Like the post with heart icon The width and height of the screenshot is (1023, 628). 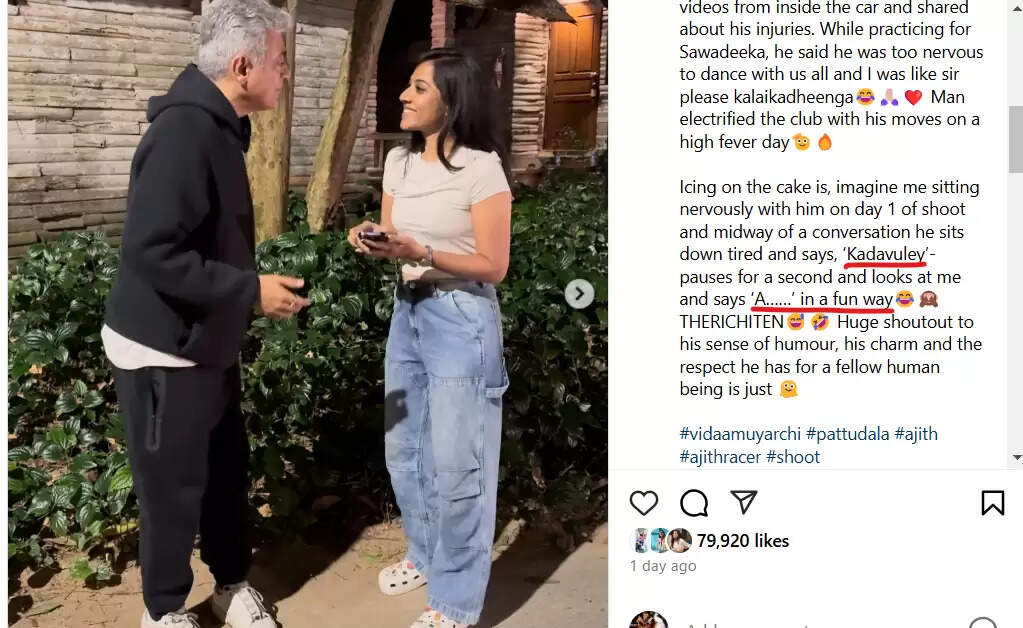[643, 503]
